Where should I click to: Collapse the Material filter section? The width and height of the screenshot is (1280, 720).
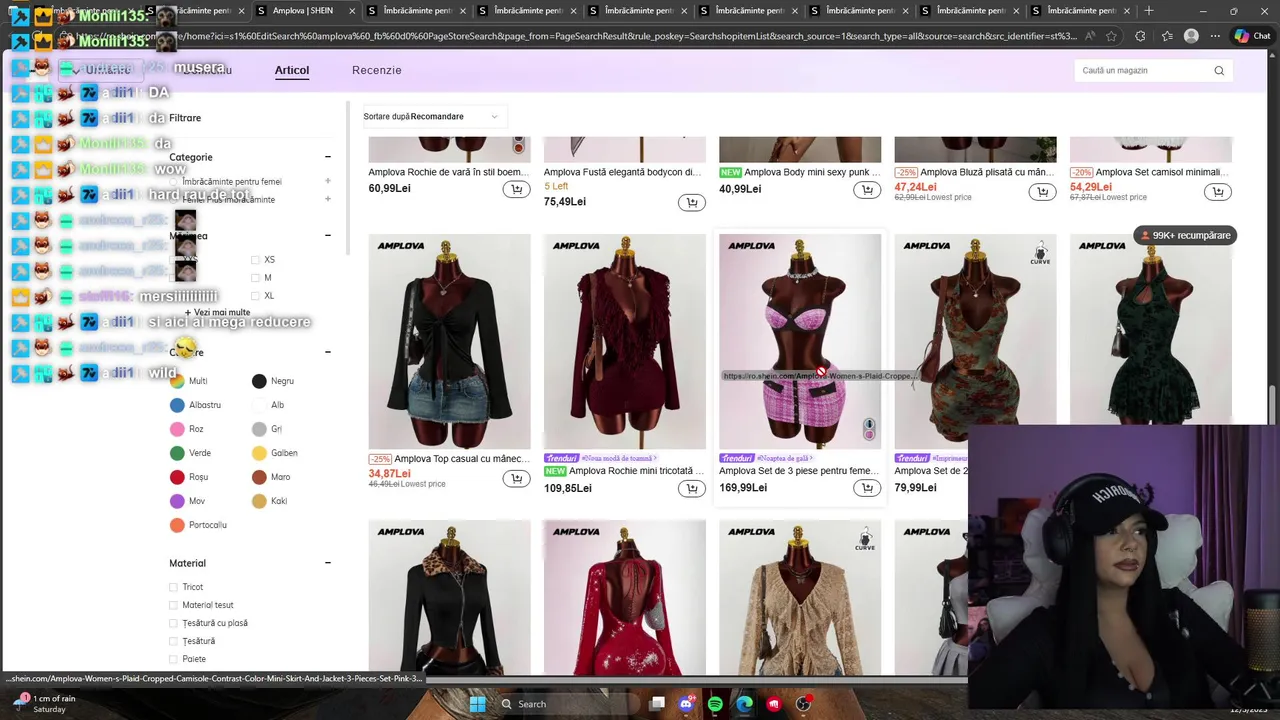(x=327, y=563)
